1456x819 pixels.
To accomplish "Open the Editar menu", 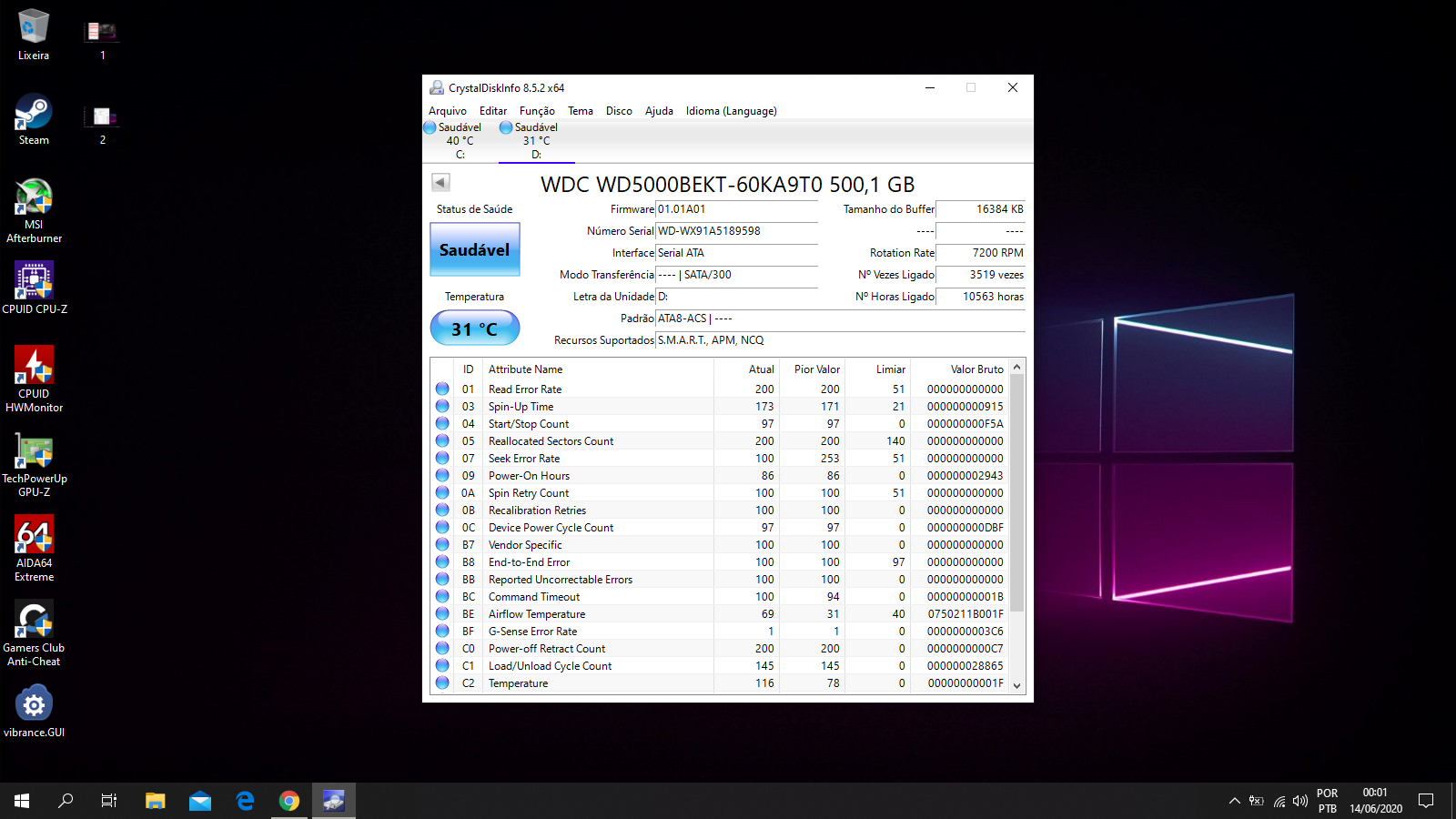I will 493,111.
